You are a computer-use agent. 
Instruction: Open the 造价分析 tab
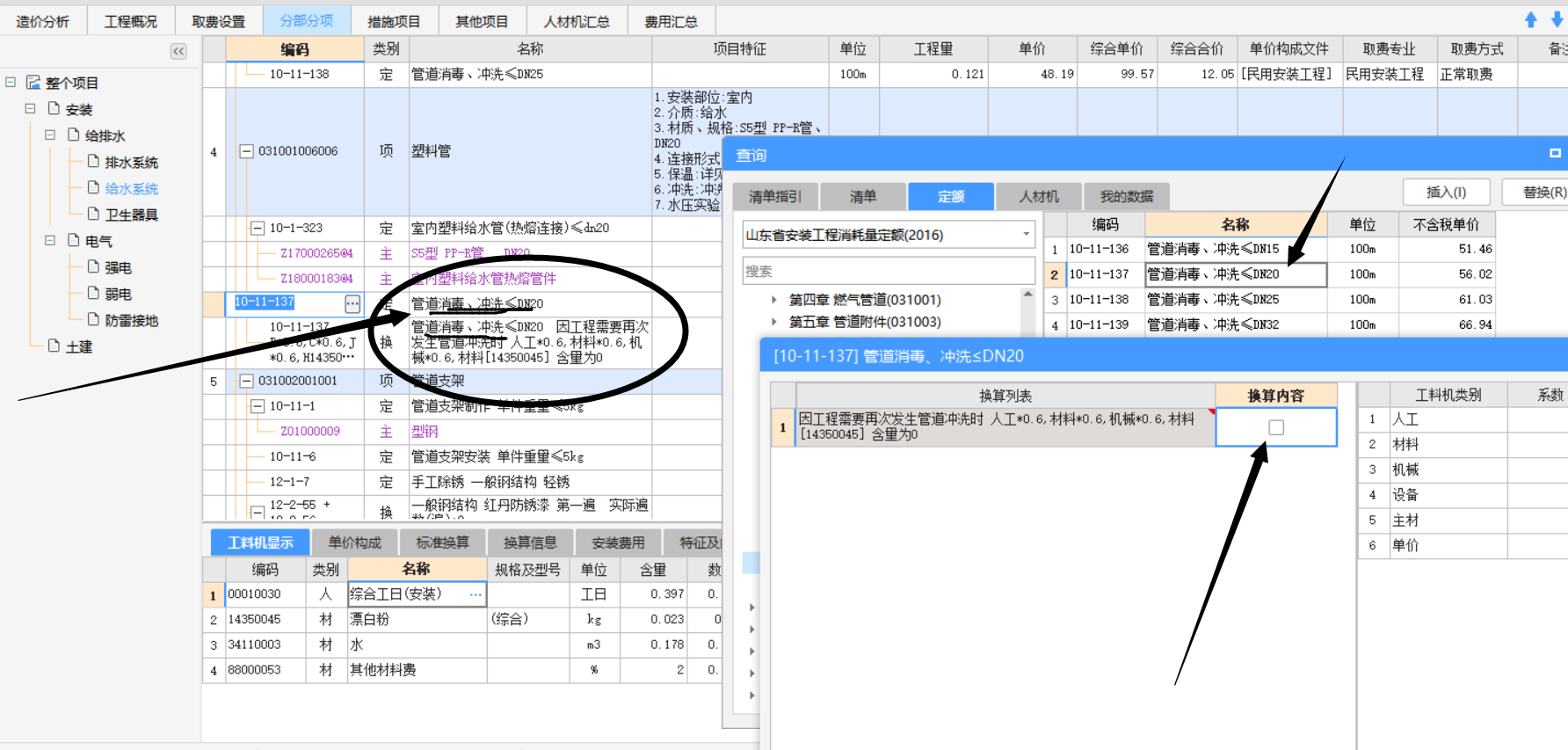point(42,21)
